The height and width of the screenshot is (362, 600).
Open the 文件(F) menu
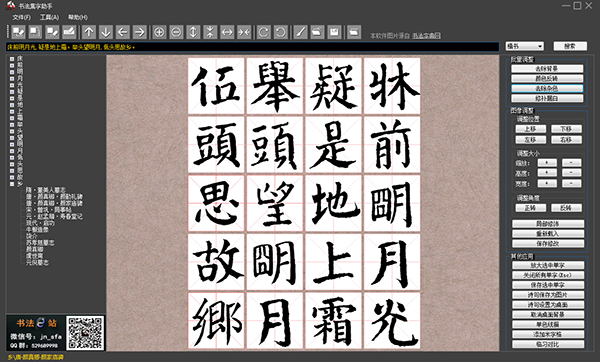[x=21, y=17]
